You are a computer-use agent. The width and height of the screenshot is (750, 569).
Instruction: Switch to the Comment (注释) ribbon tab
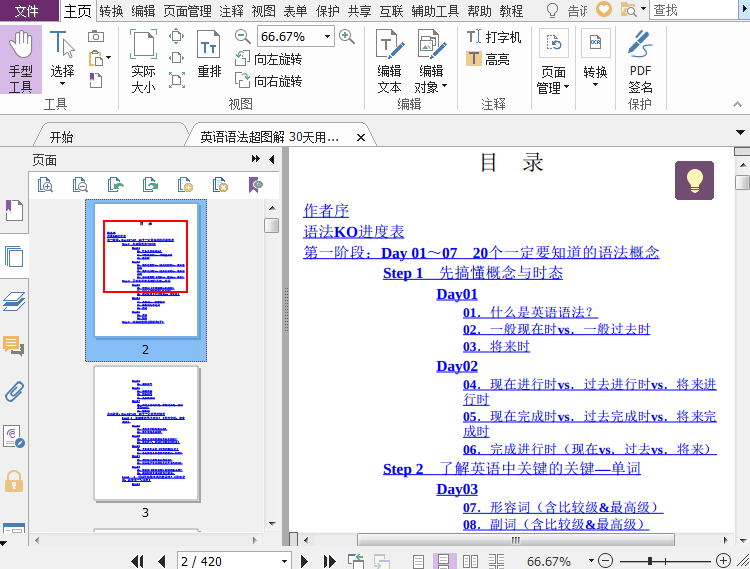pyautogui.click(x=231, y=11)
